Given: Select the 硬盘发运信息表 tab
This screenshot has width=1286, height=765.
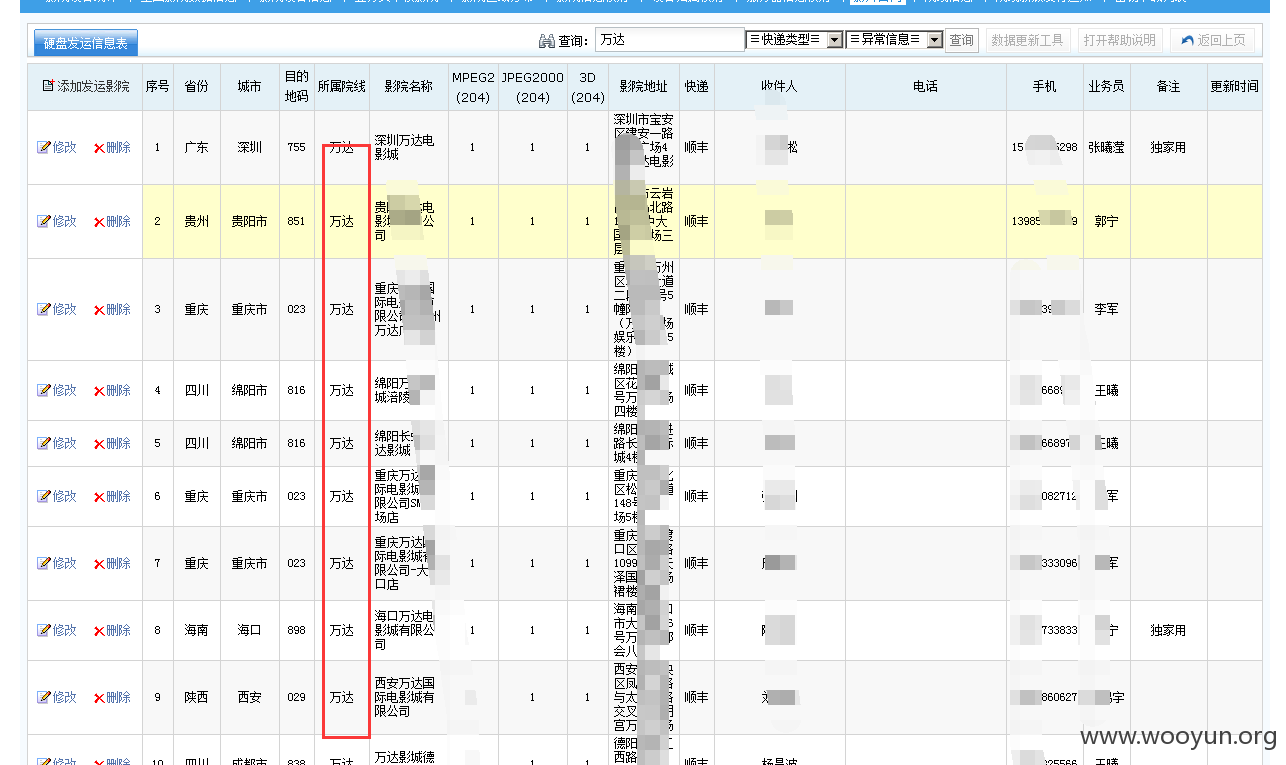Looking at the screenshot, I should 86,43.
